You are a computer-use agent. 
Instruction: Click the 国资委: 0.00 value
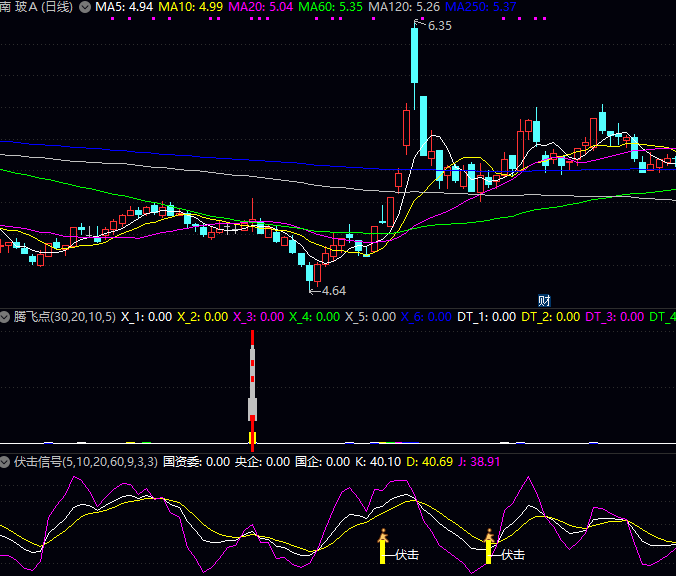click(196, 462)
